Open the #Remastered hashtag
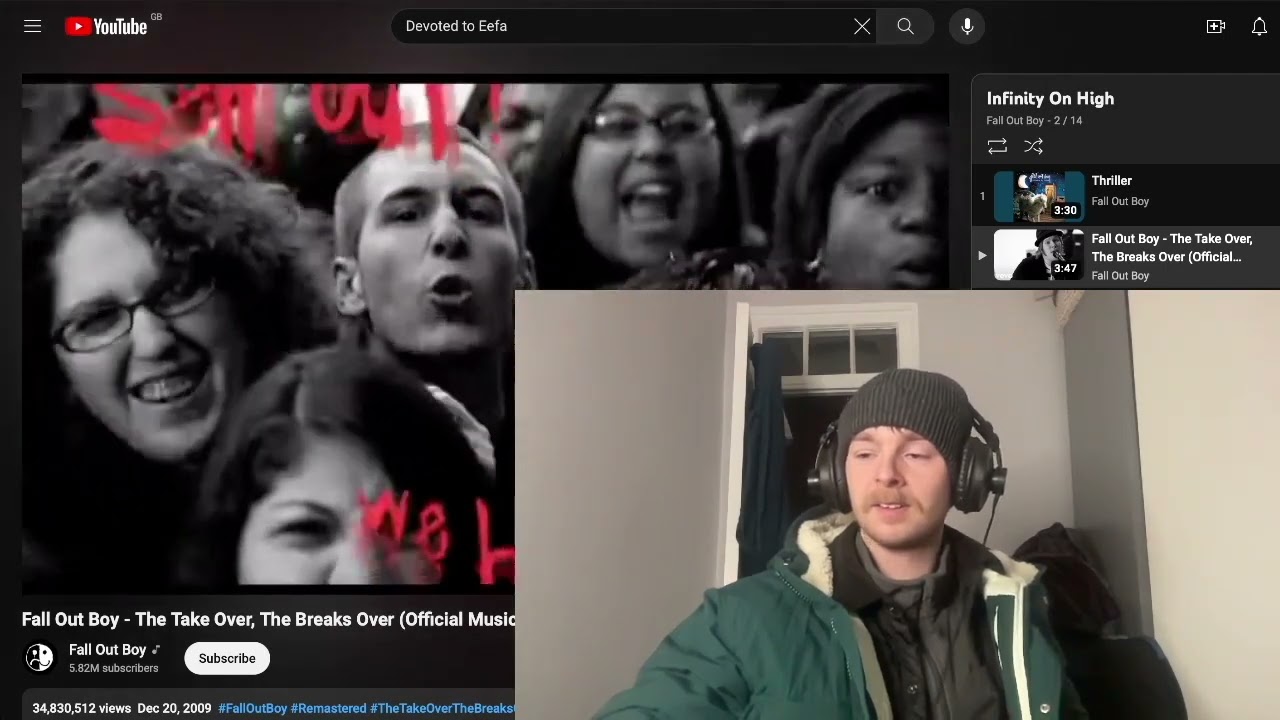Image resolution: width=1280 pixels, height=720 pixels. tap(328, 708)
